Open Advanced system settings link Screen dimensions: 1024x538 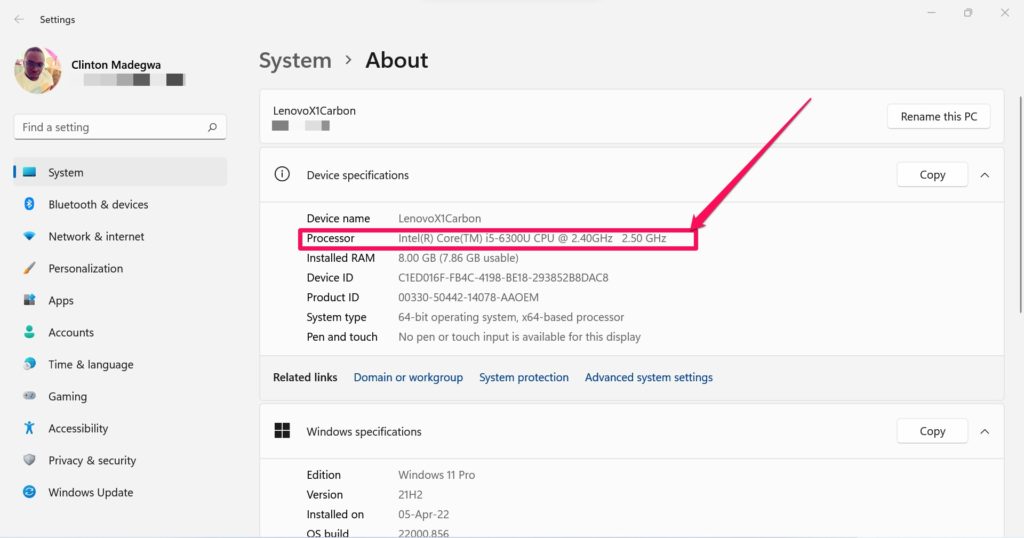(x=648, y=377)
